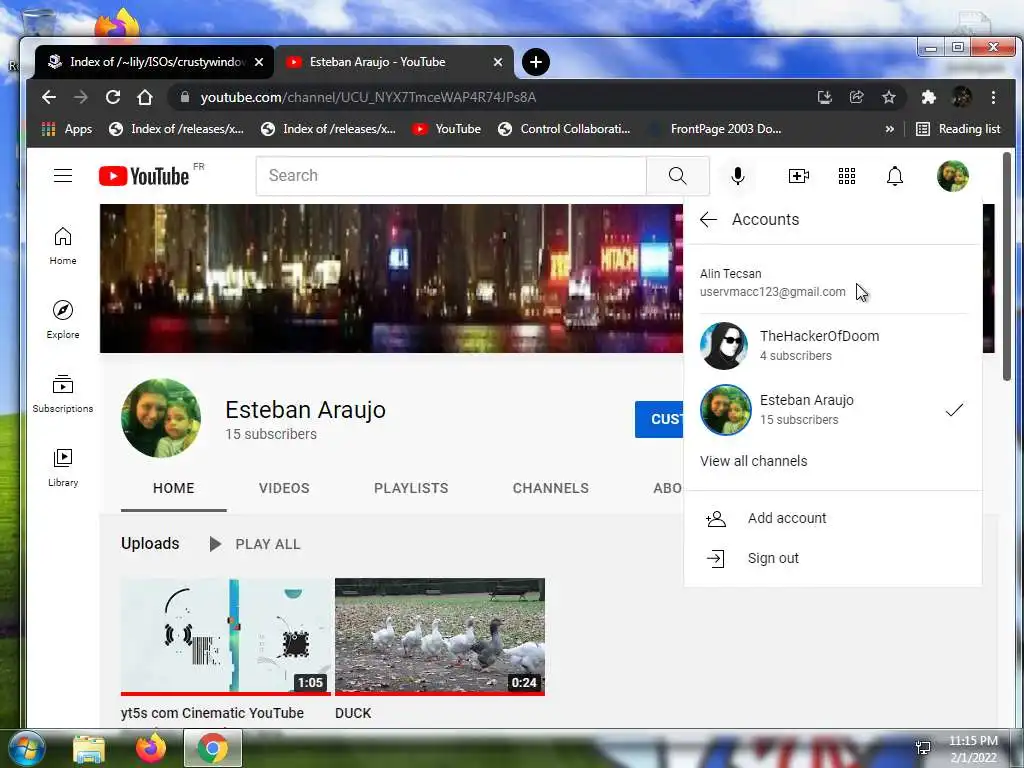This screenshot has width=1024, height=768.
Task: Reload the page
Action: pos(113,97)
